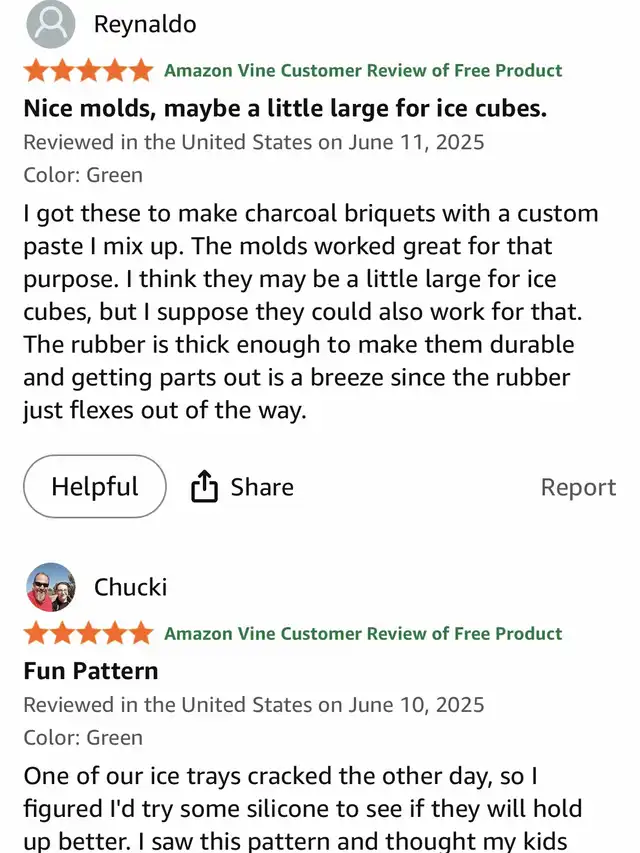The image size is (640, 853).
Task: Click the five-star rating on Reynaldo's review
Action: coord(88,70)
